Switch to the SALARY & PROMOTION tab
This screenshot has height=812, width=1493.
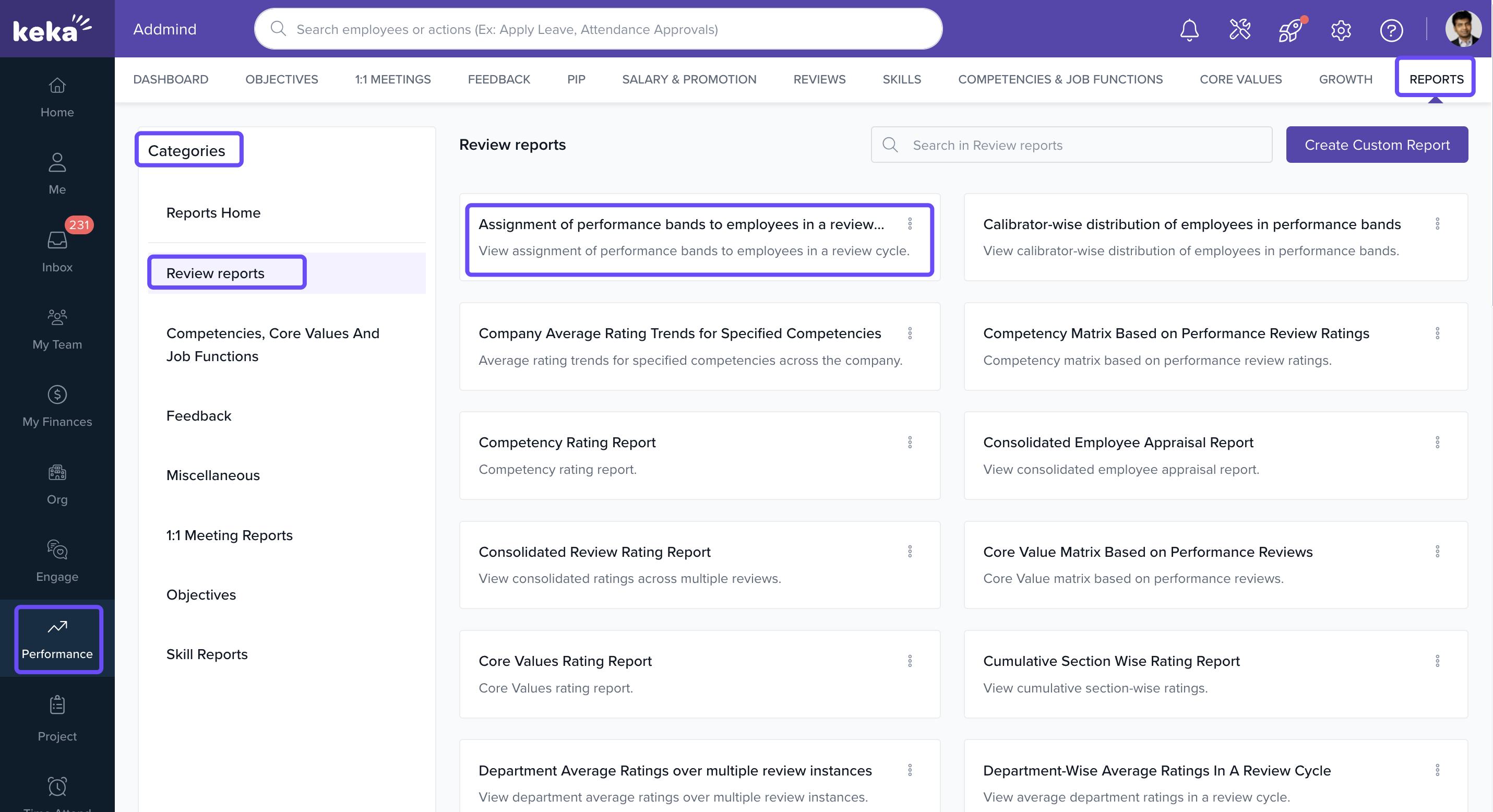pyautogui.click(x=688, y=79)
